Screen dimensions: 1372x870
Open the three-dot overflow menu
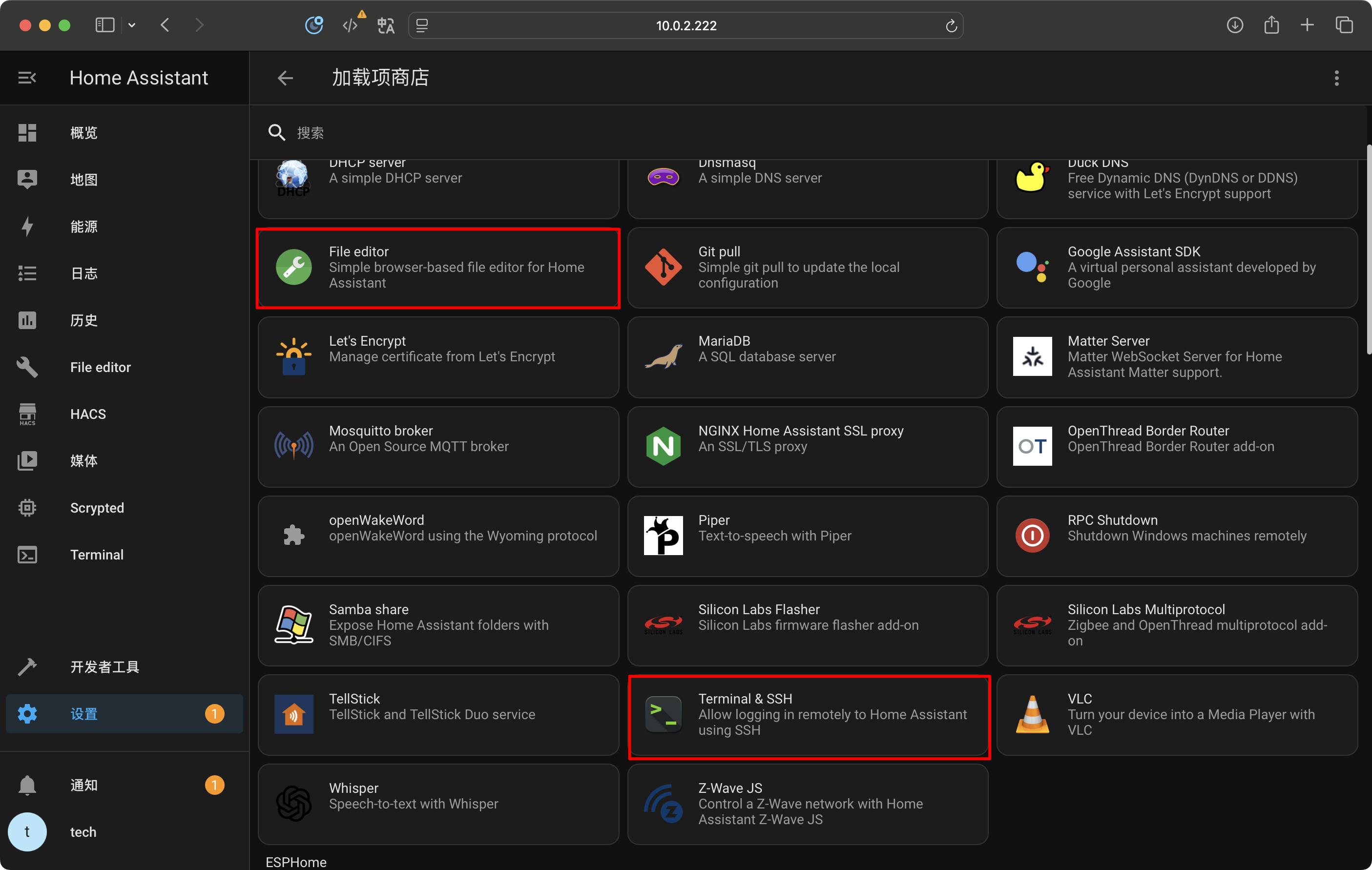pos(1336,78)
